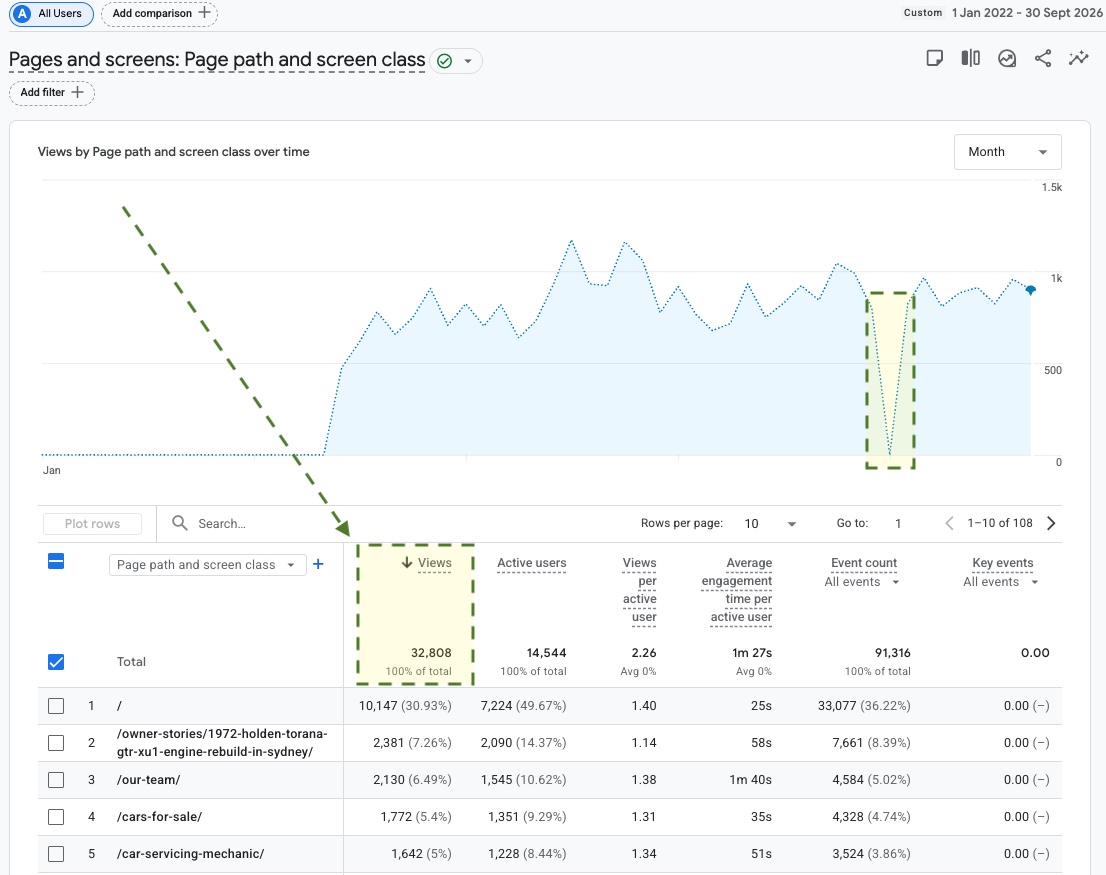Sort by Average engagement time column
1106x875 pixels.
pyautogui.click(x=737, y=589)
